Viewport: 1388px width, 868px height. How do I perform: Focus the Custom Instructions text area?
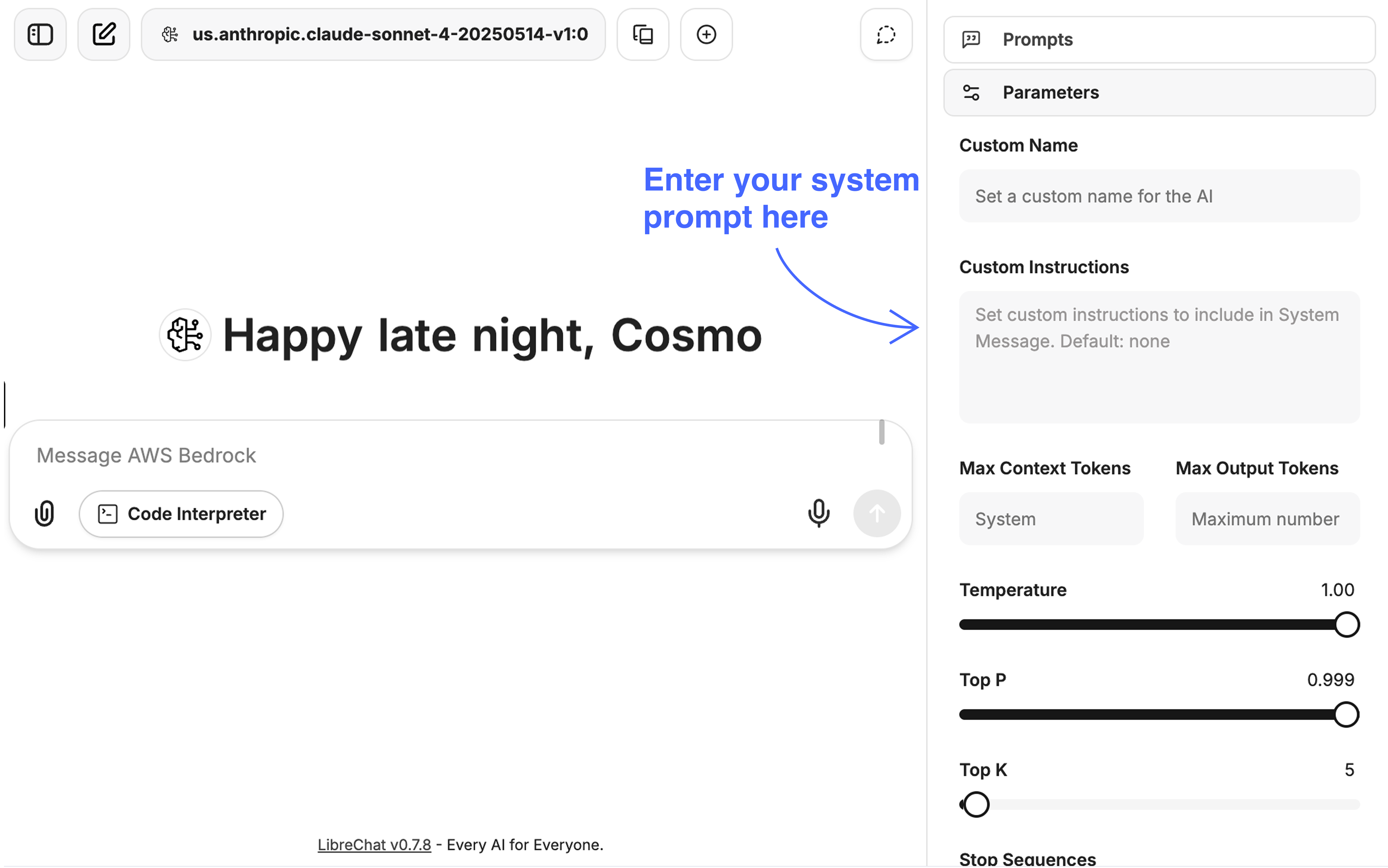[x=1159, y=357]
